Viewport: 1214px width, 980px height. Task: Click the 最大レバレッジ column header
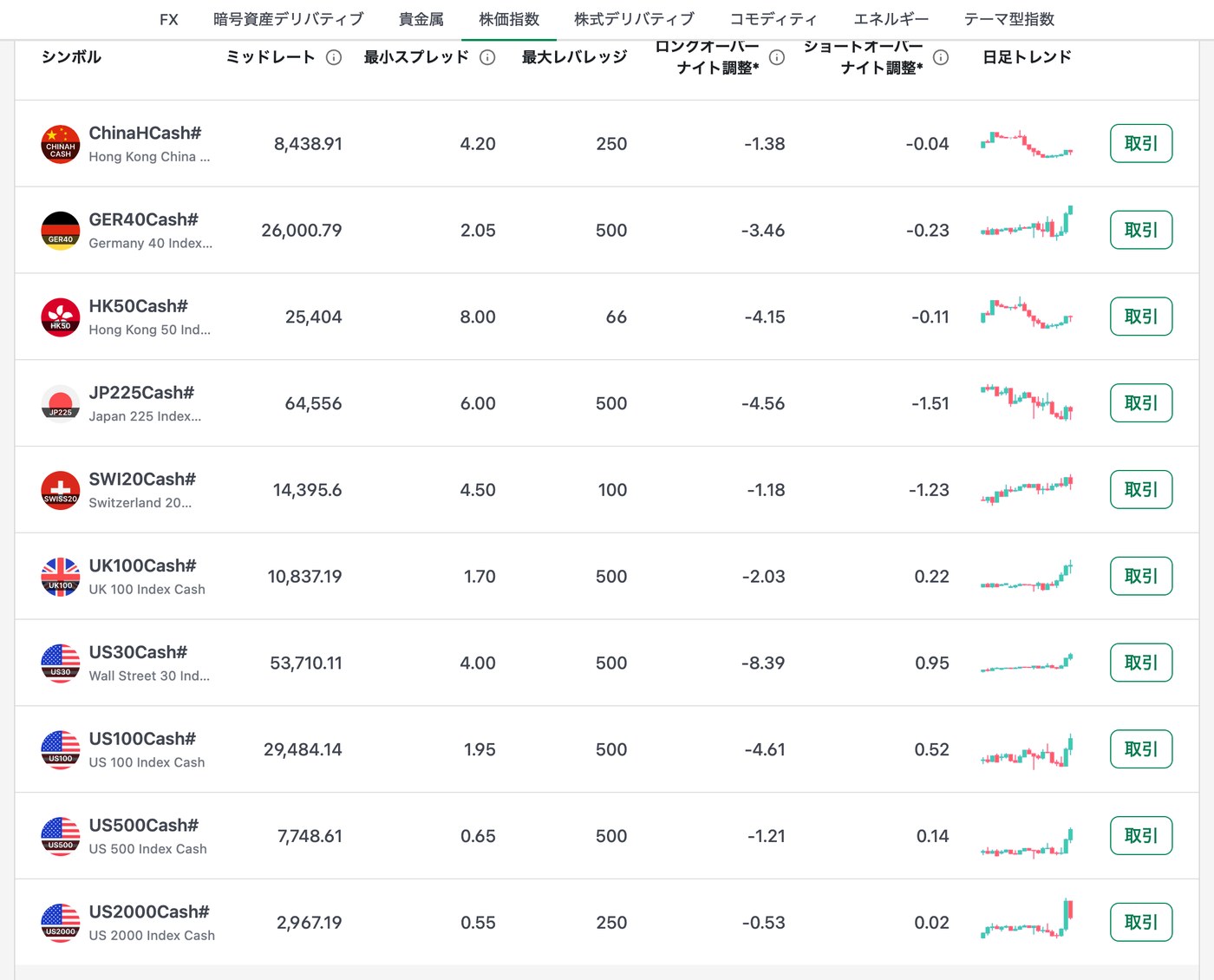click(574, 57)
